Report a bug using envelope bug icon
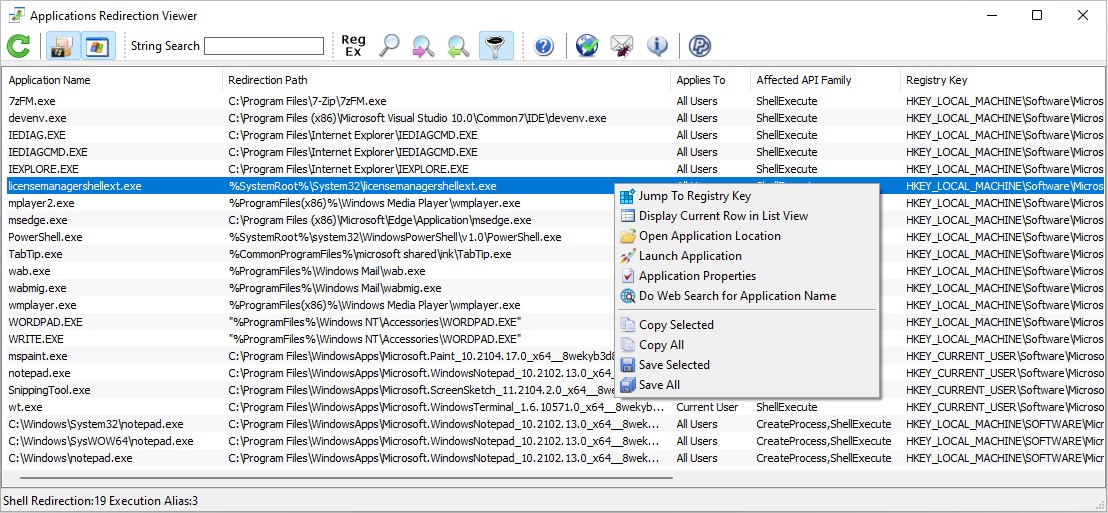 (x=622, y=46)
